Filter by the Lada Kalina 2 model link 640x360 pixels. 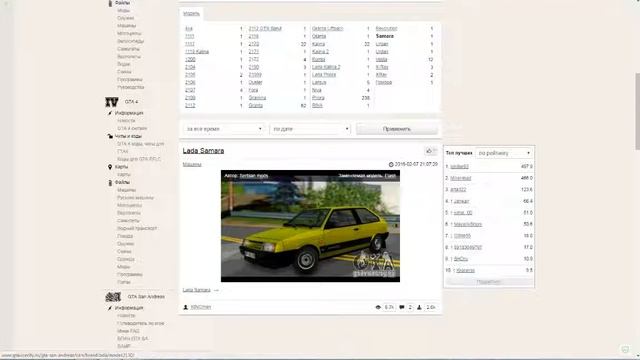point(326,67)
